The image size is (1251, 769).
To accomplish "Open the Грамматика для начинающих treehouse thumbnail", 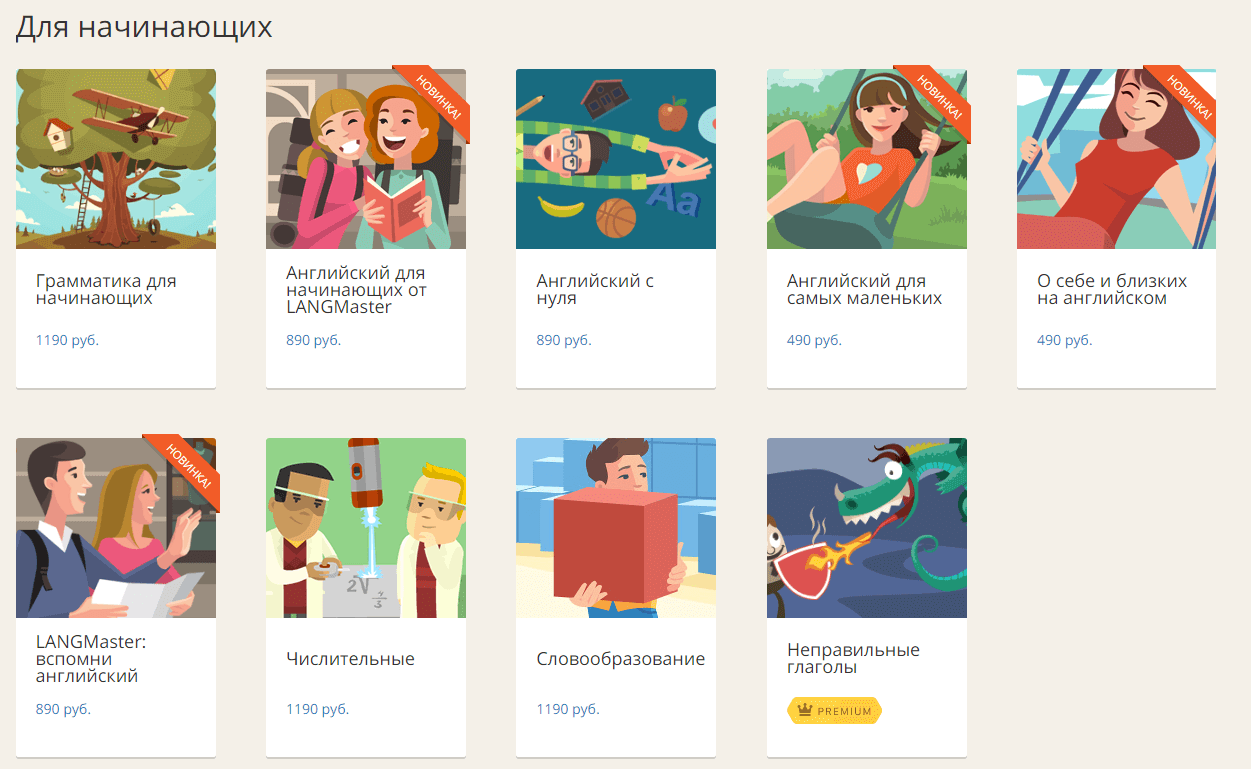I will (116, 159).
